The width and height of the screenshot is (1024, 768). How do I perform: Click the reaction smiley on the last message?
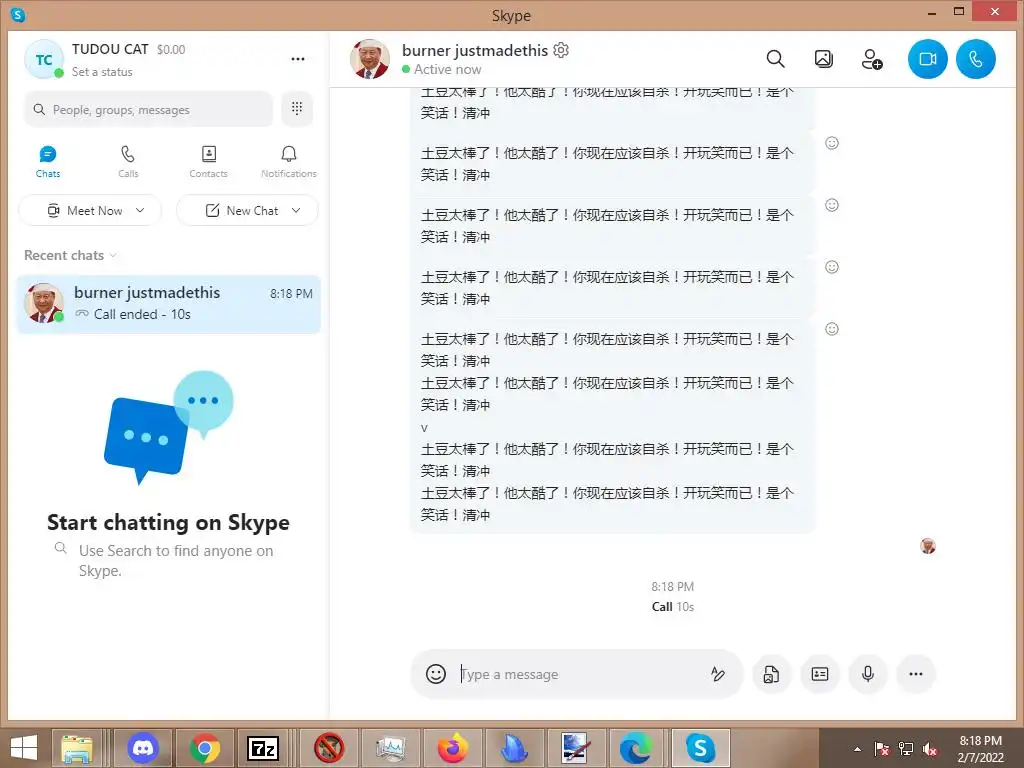click(x=831, y=329)
